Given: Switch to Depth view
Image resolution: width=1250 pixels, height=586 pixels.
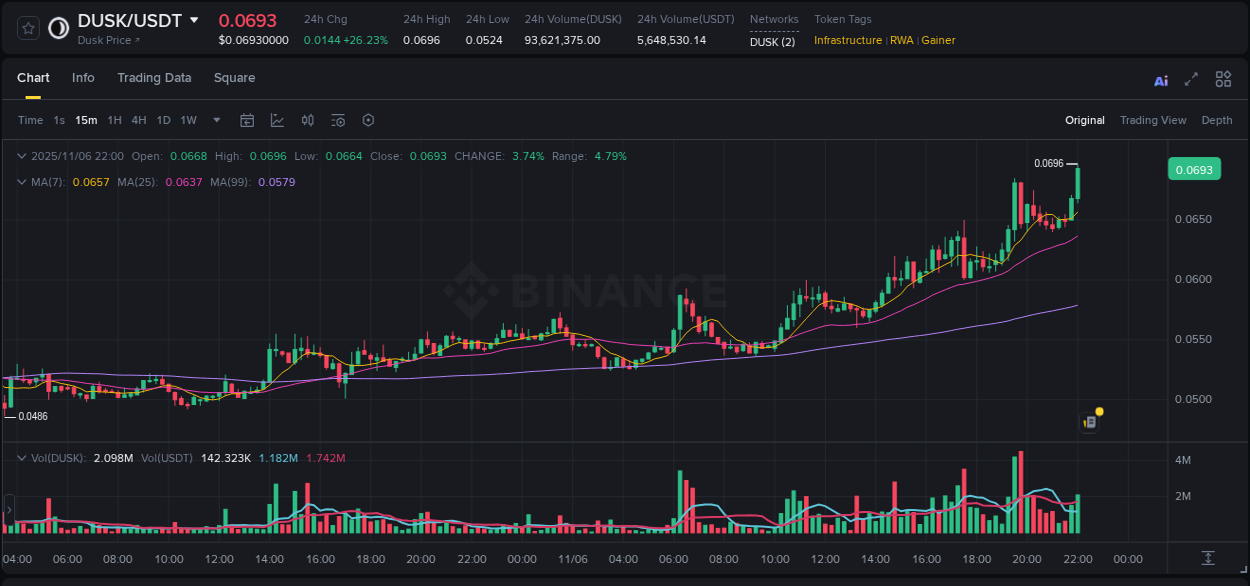Looking at the screenshot, I should (1217, 120).
